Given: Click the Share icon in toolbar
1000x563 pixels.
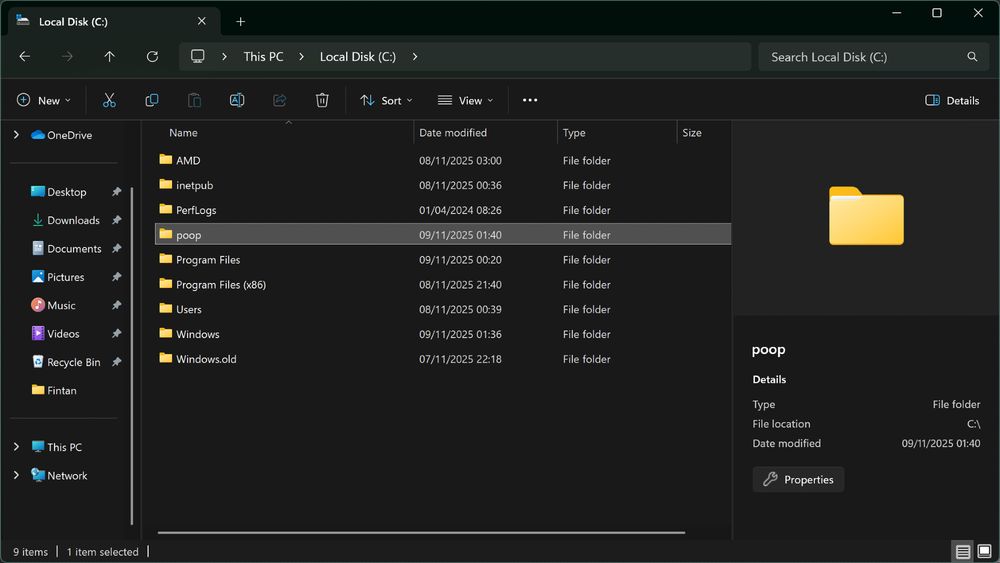Looking at the screenshot, I should click(279, 100).
